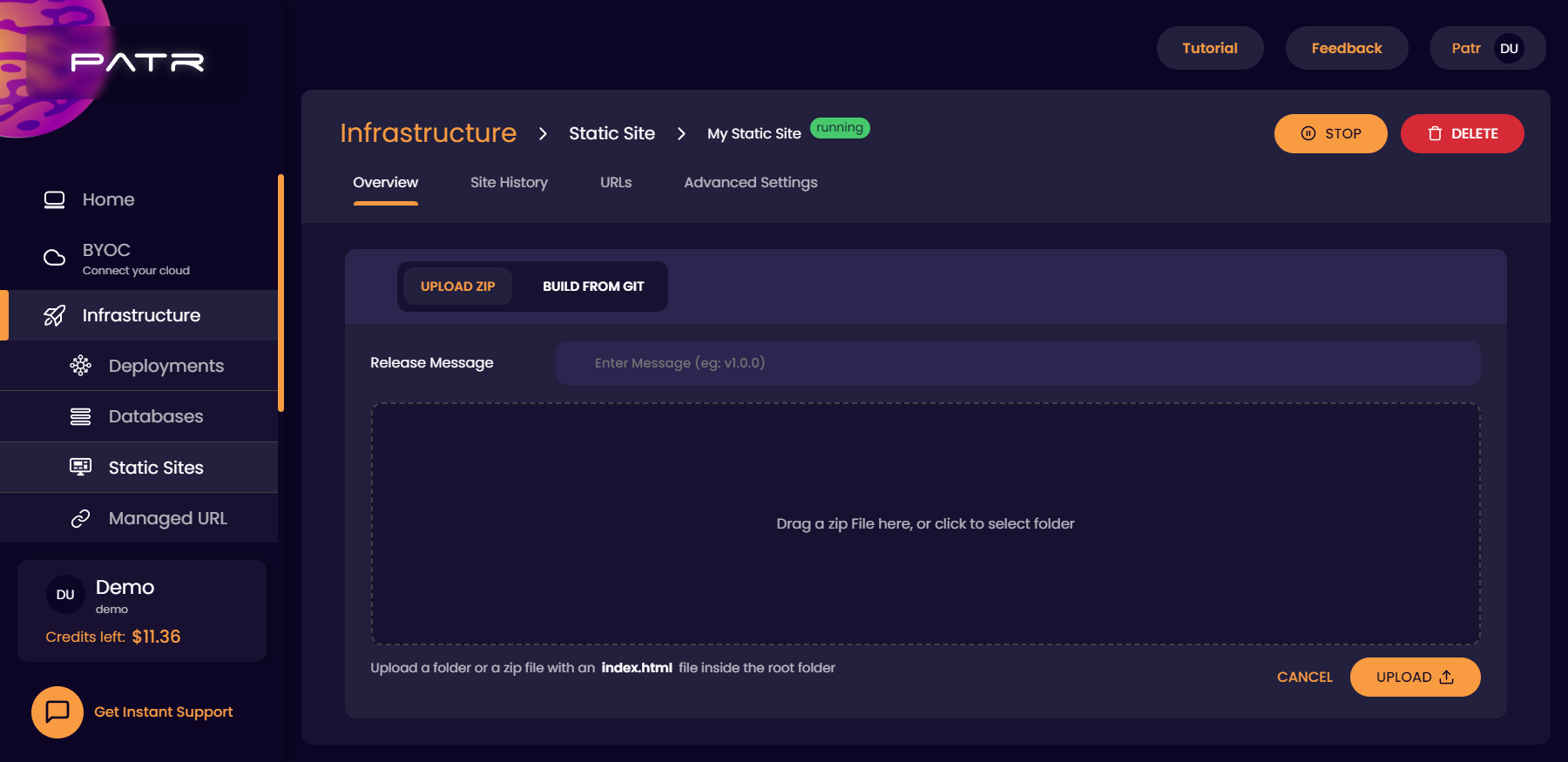
Task: Click the Infrastructure breadcrumb heading
Action: tap(429, 132)
